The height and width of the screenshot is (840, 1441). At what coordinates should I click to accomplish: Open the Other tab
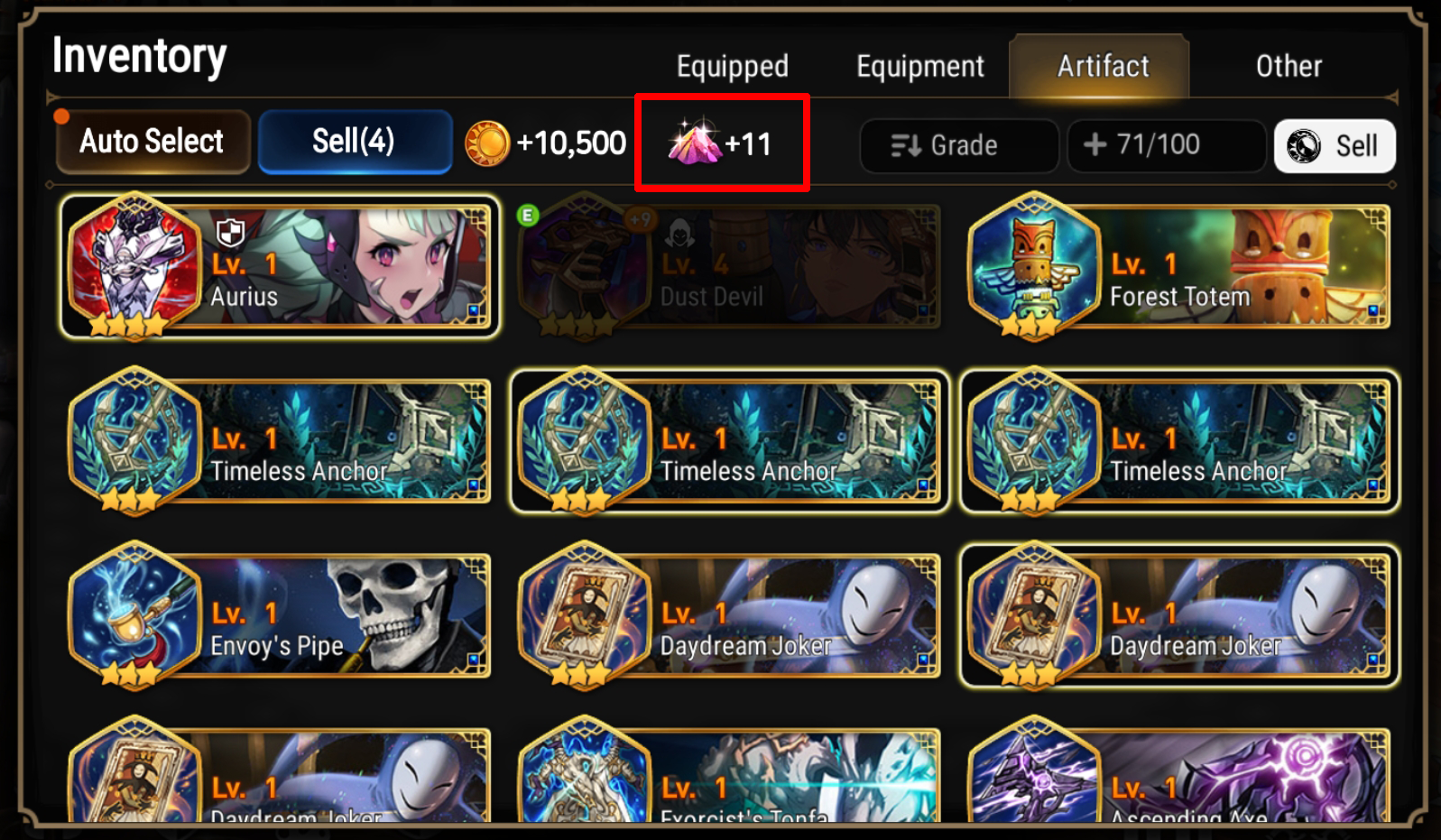point(1289,66)
